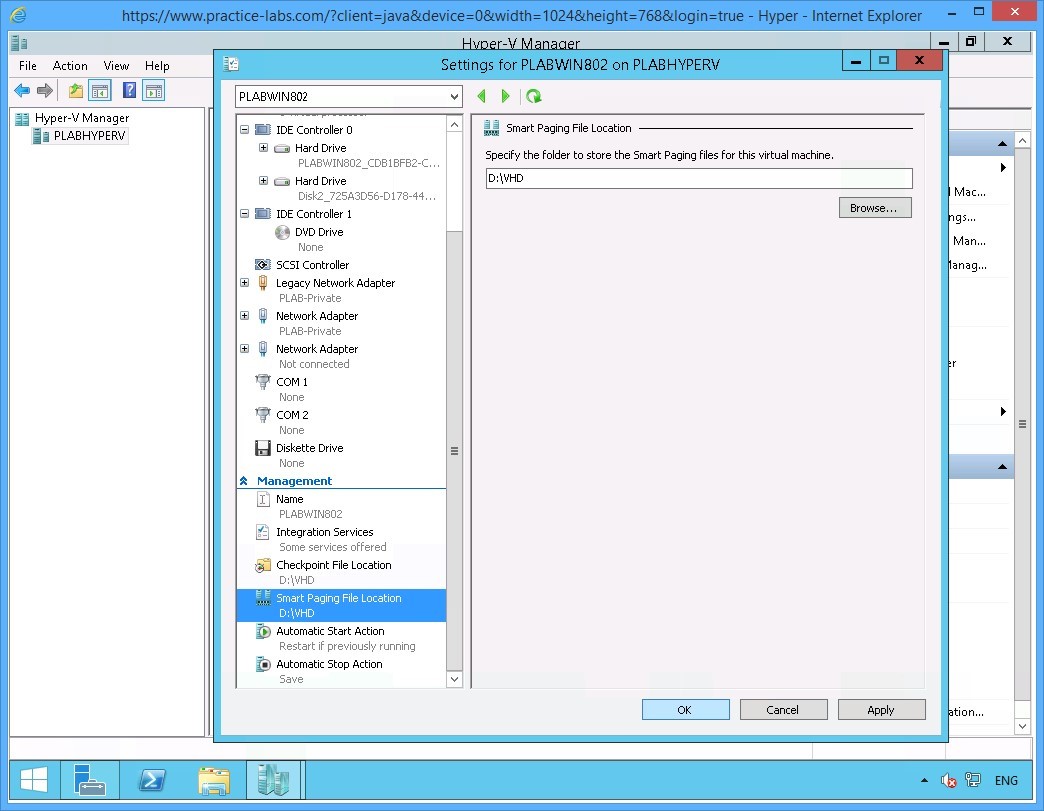This screenshot has height=811, width=1044.
Task: Apply the Smart Paging settings changes
Action: pyautogui.click(x=881, y=710)
